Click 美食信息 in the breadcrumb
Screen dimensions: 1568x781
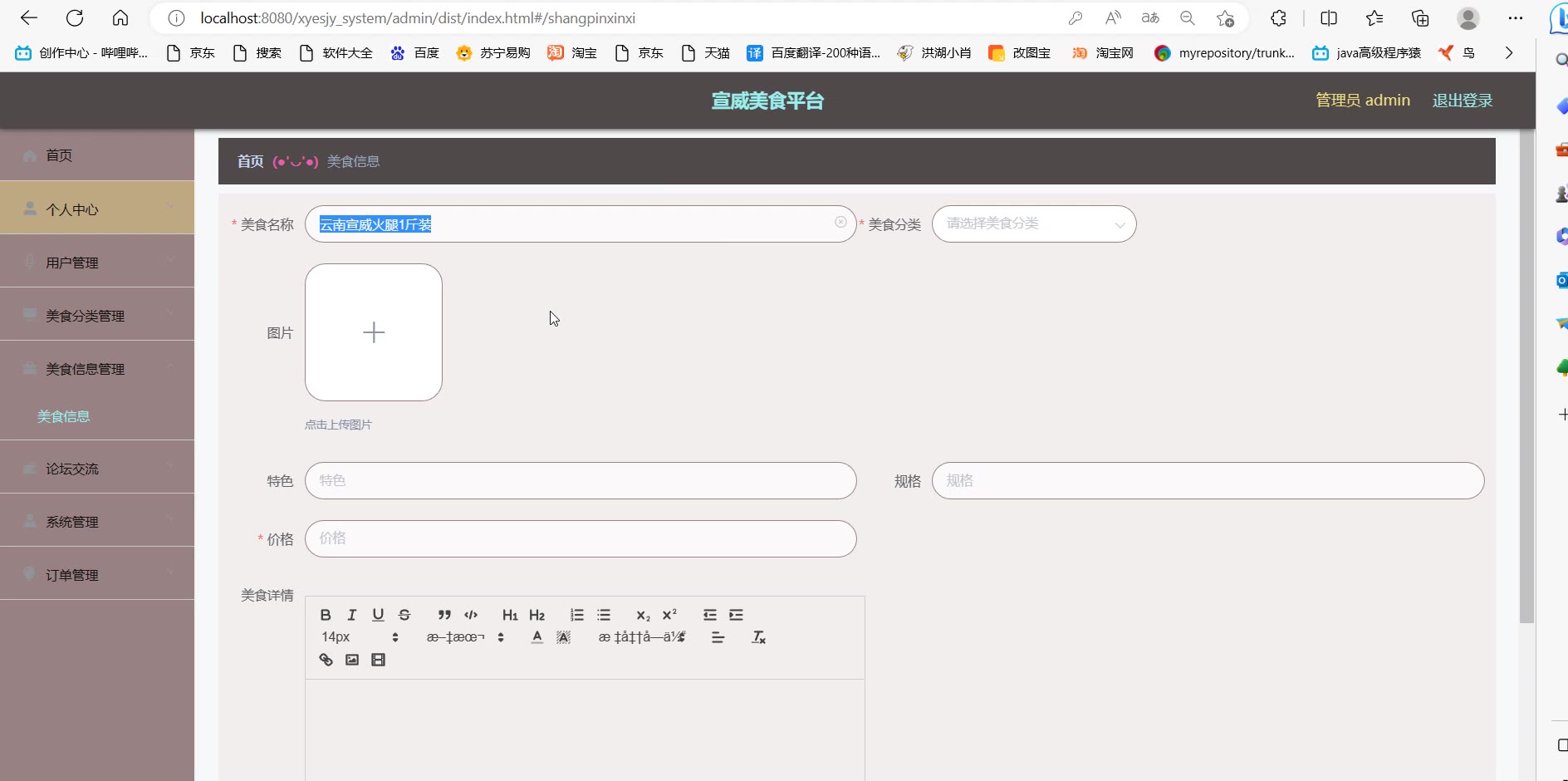pos(354,161)
